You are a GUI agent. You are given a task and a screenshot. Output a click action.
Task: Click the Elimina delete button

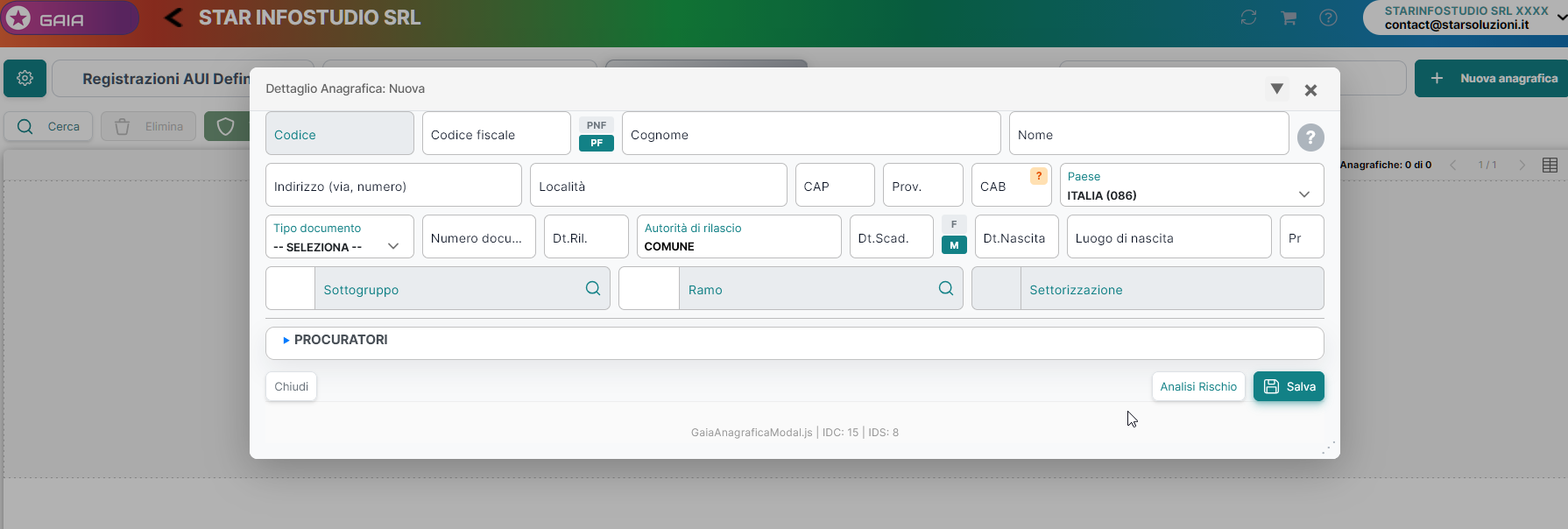pyautogui.click(x=149, y=126)
